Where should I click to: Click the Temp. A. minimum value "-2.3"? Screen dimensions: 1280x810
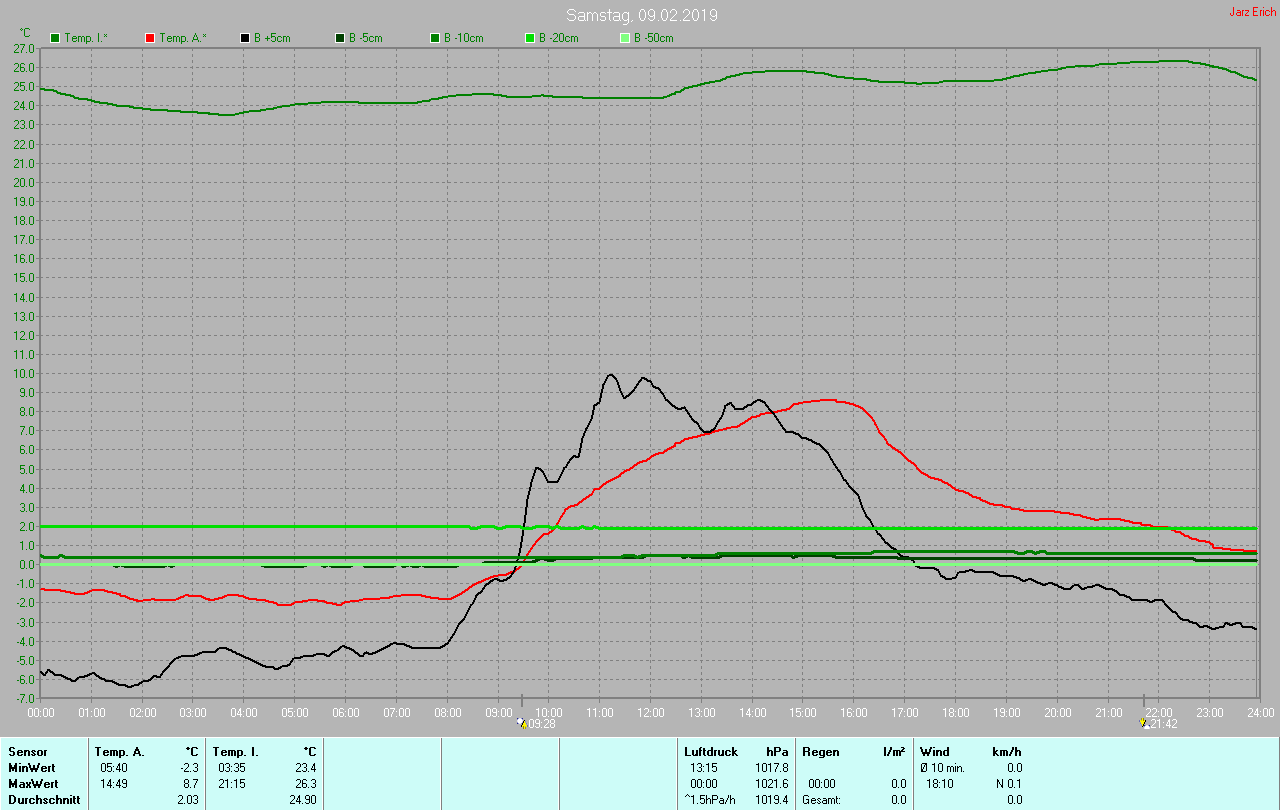pos(190,768)
